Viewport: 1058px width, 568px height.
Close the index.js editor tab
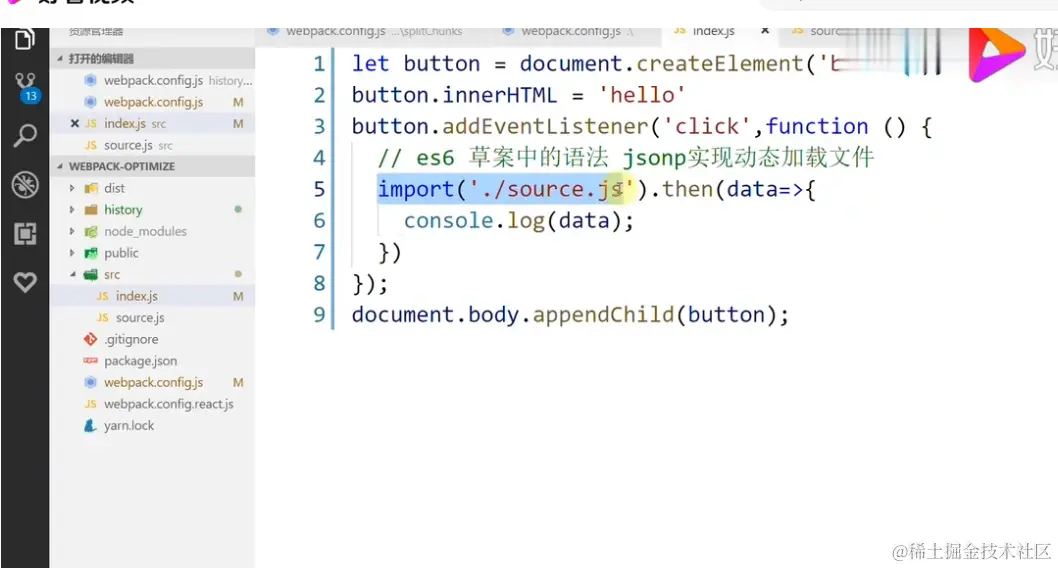pyautogui.click(x=765, y=30)
